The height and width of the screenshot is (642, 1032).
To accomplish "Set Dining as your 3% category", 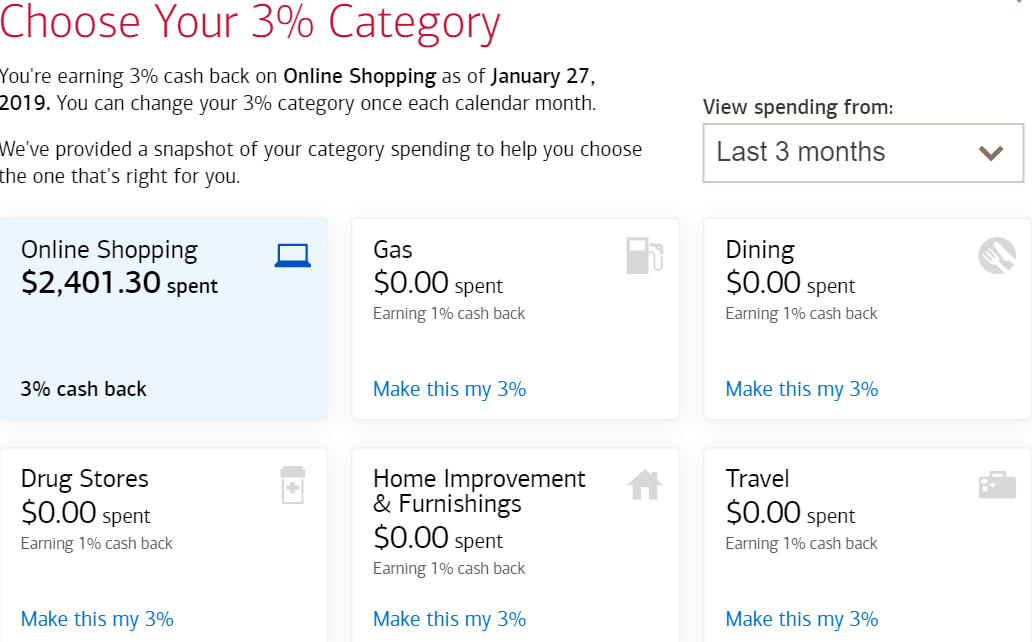I will click(x=801, y=389).
